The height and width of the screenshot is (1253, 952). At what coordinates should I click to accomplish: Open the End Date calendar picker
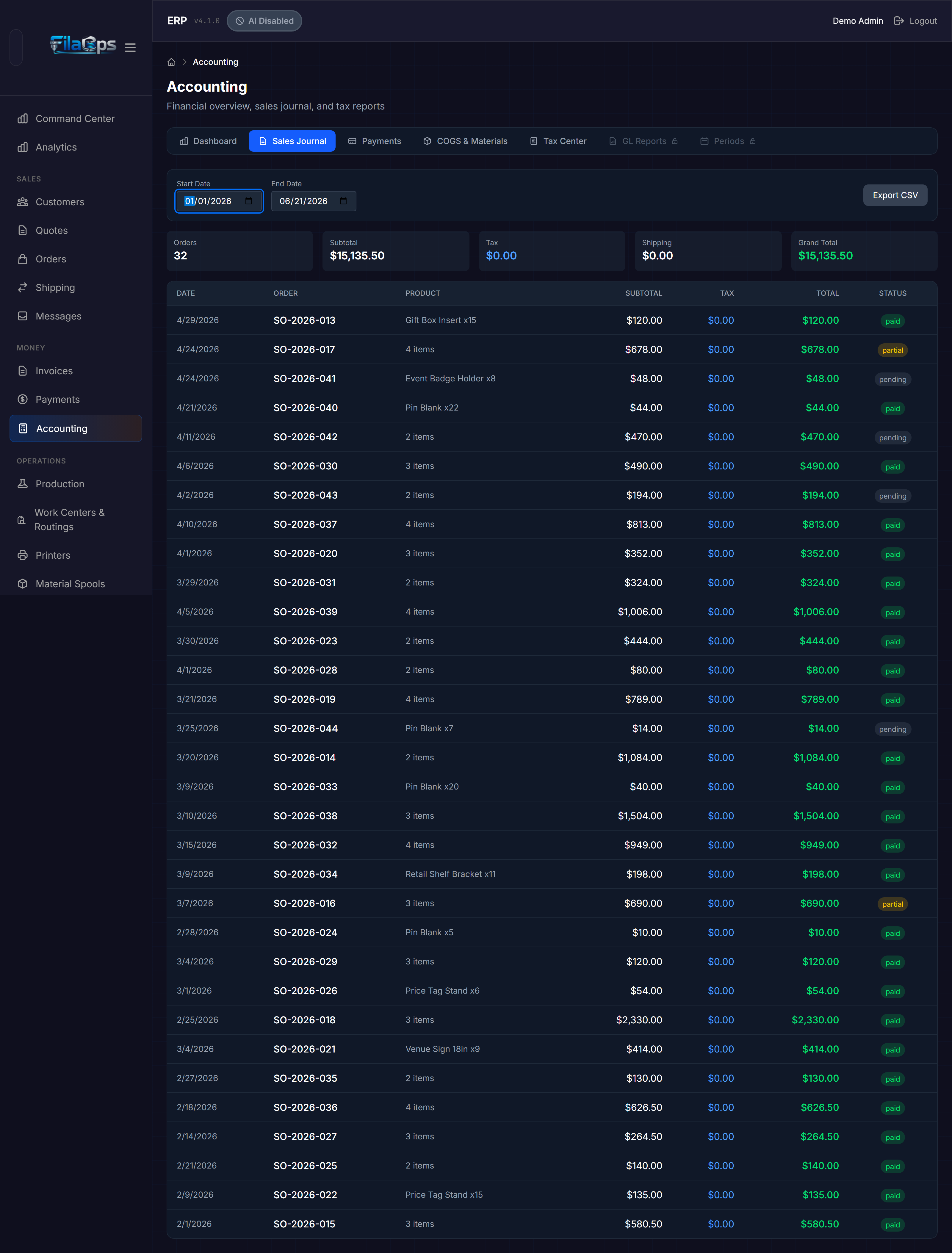(x=343, y=201)
